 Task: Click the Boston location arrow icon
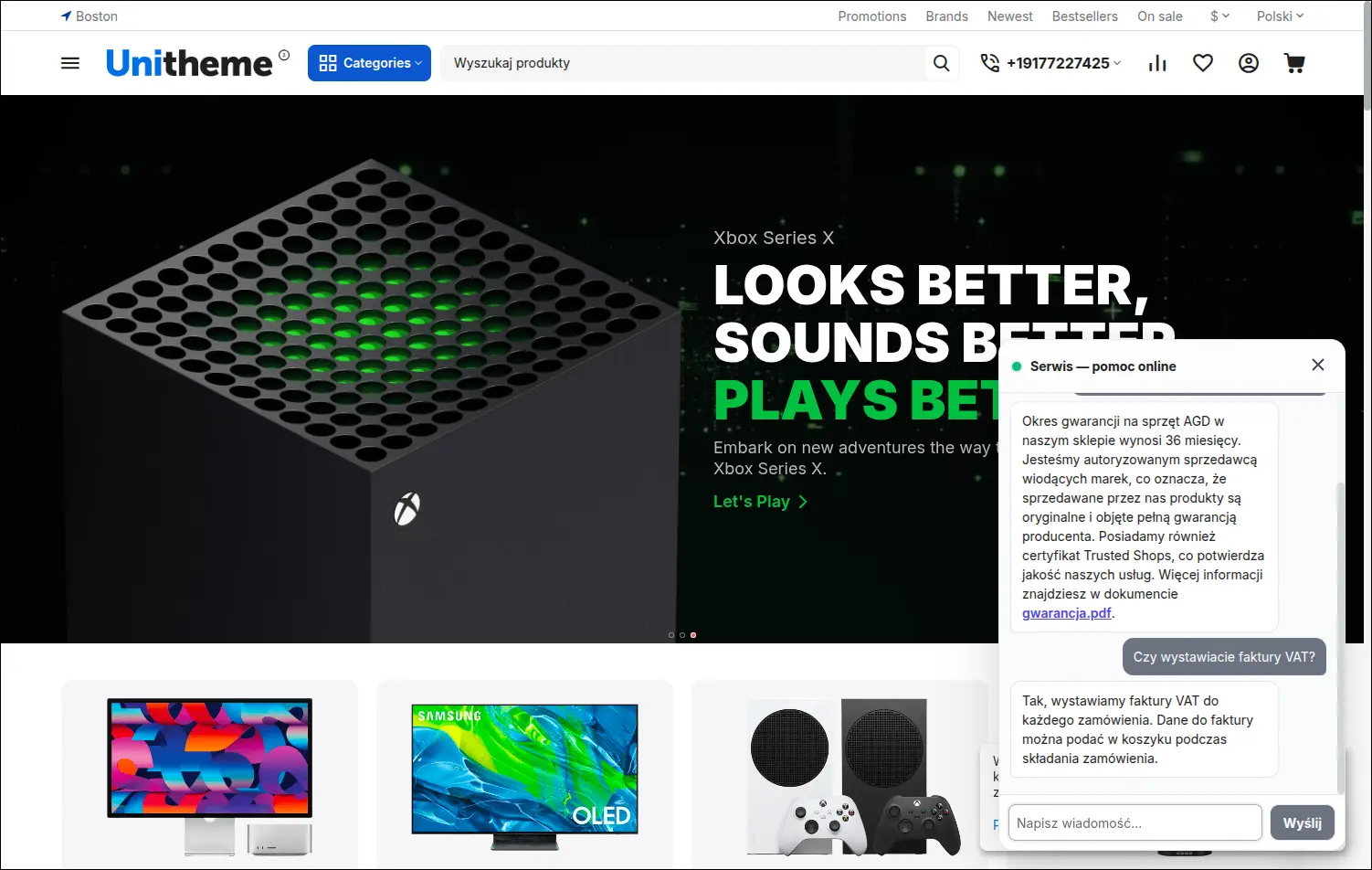(x=66, y=16)
